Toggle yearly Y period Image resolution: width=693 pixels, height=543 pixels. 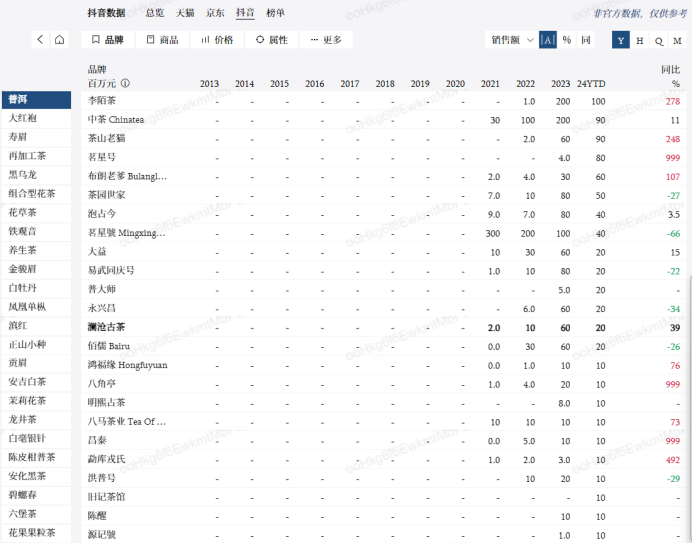[621, 40]
